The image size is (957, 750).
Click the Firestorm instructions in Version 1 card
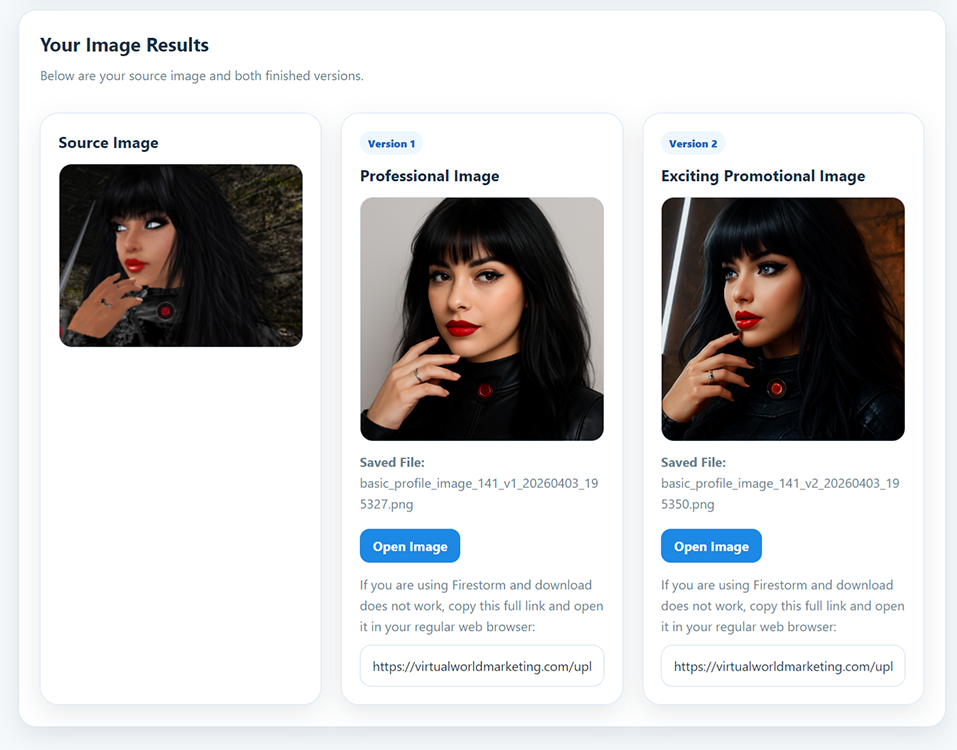click(481, 606)
